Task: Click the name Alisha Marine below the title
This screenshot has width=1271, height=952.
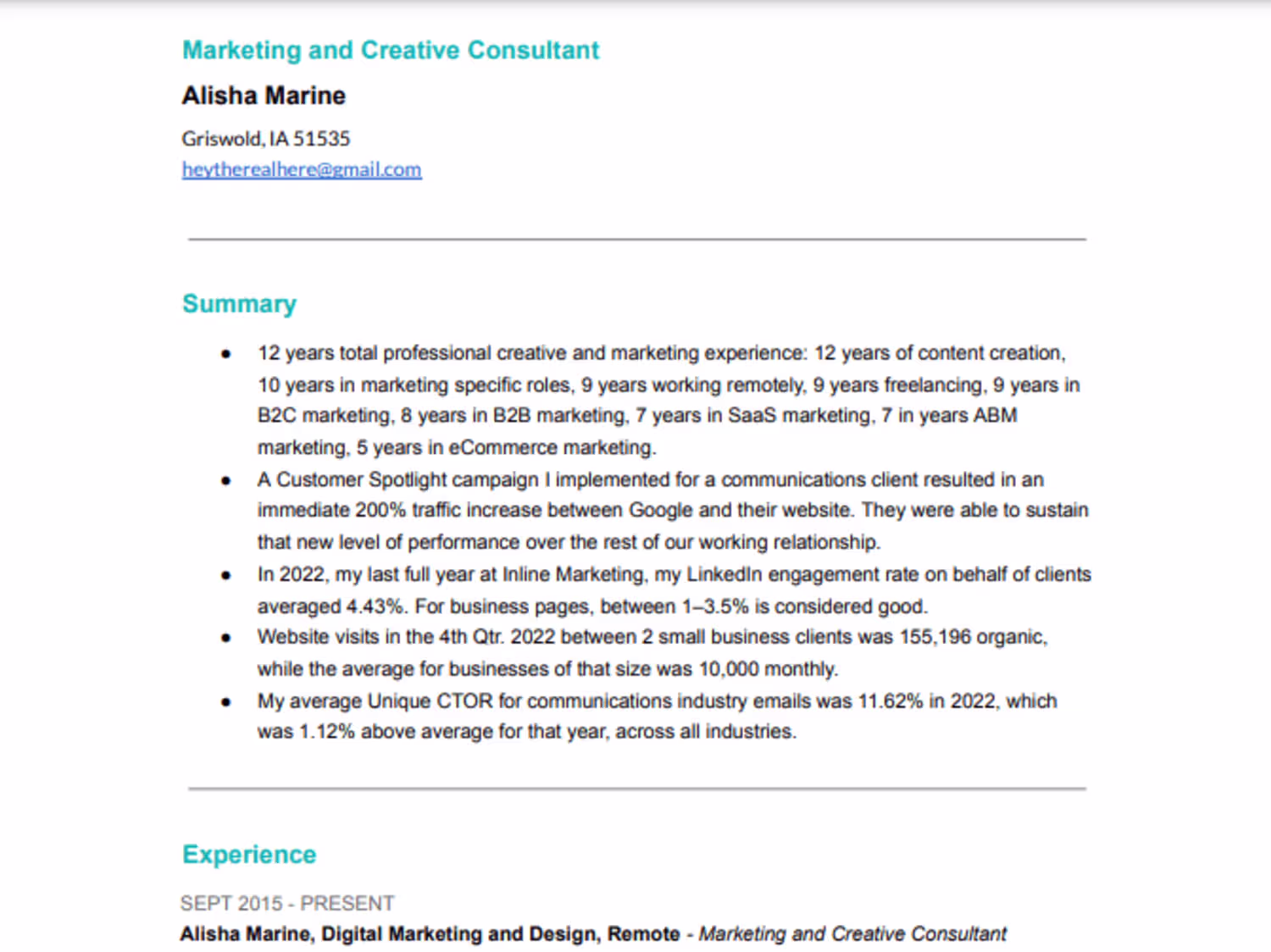Action: 264,96
